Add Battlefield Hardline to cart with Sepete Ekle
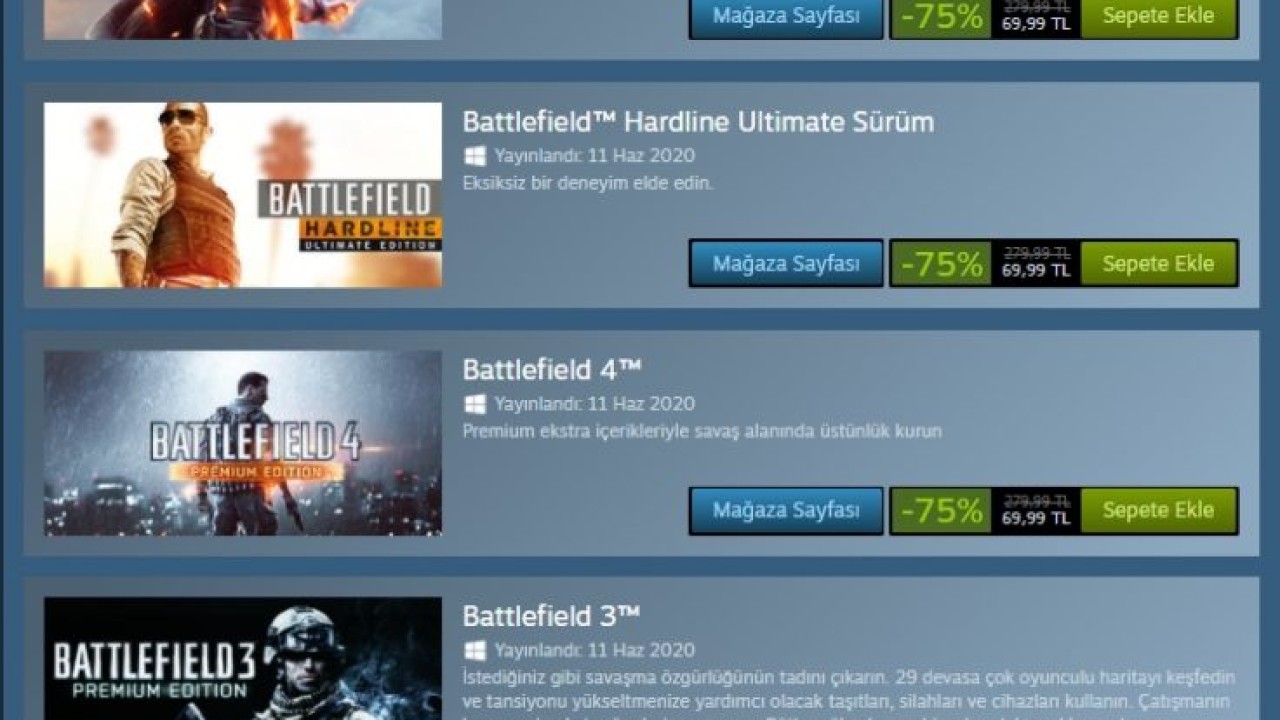 click(1158, 263)
